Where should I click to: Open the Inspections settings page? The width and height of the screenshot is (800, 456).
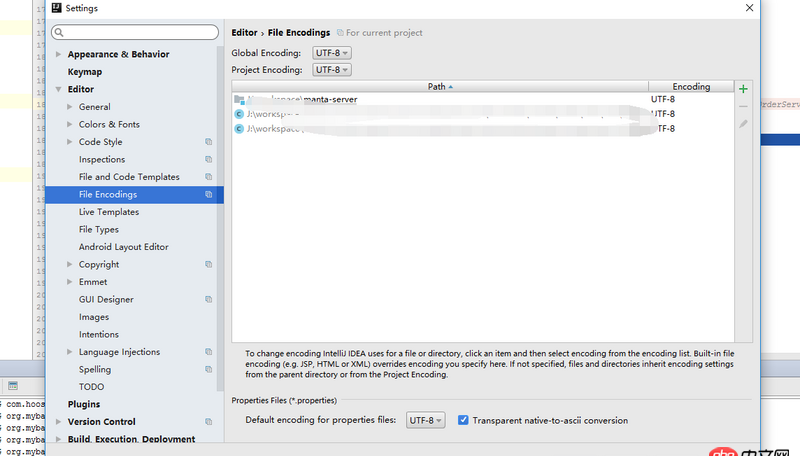point(102,159)
